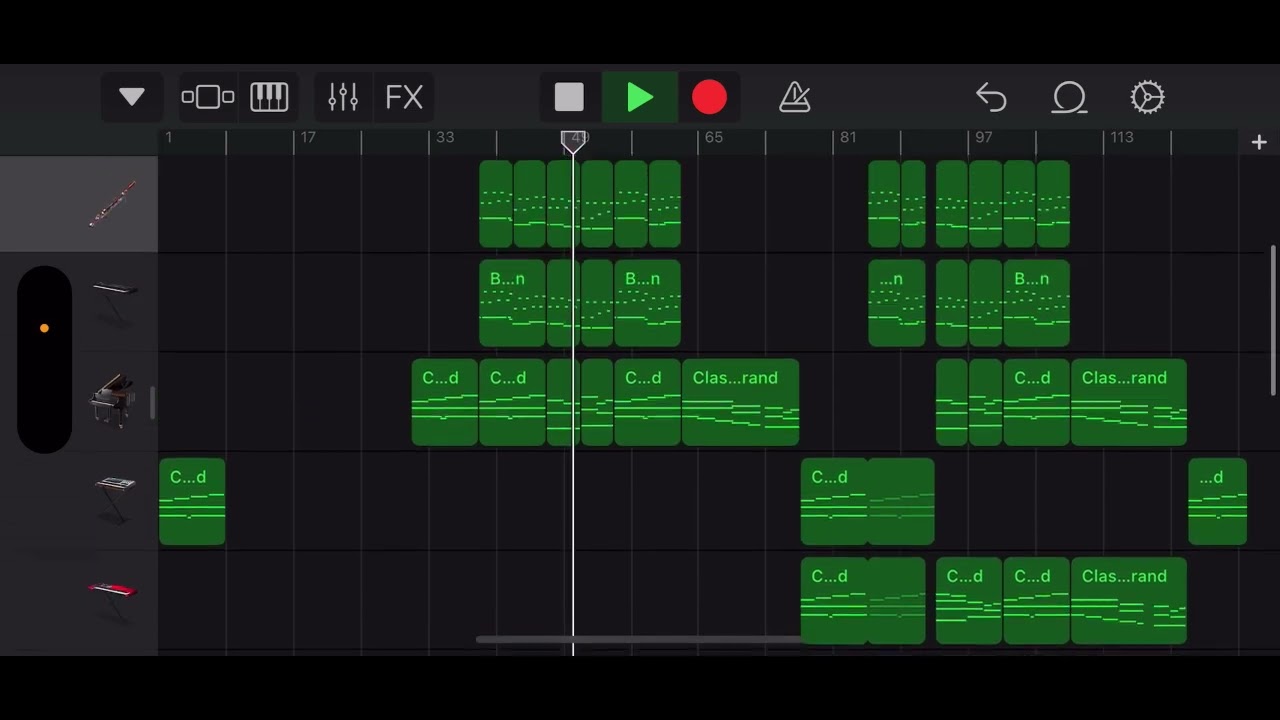This screenshot has height=720, width=1280.
Task: Start playback with the green play button
Action: coord(640,97)
